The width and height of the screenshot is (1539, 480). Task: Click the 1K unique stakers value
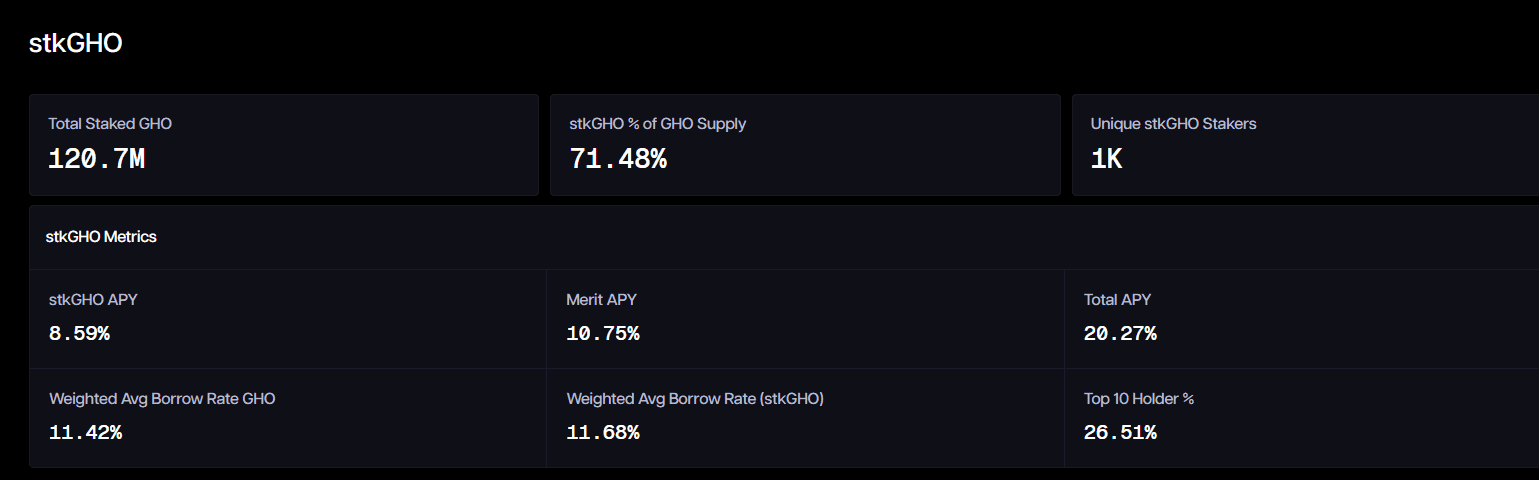pos(1106,159)
